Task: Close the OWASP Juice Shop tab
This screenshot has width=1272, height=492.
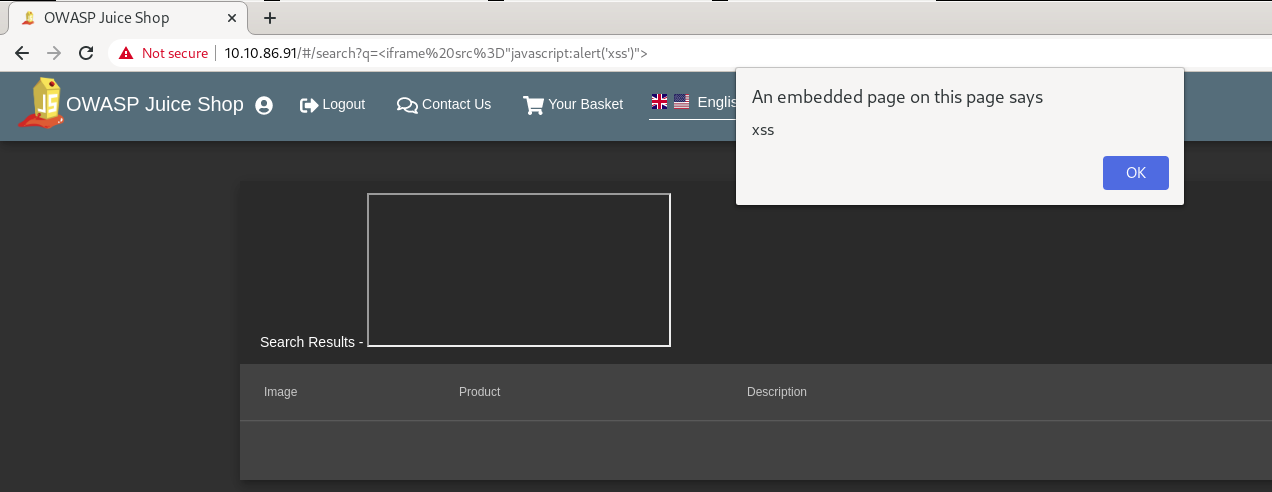Action: [233, 18]
